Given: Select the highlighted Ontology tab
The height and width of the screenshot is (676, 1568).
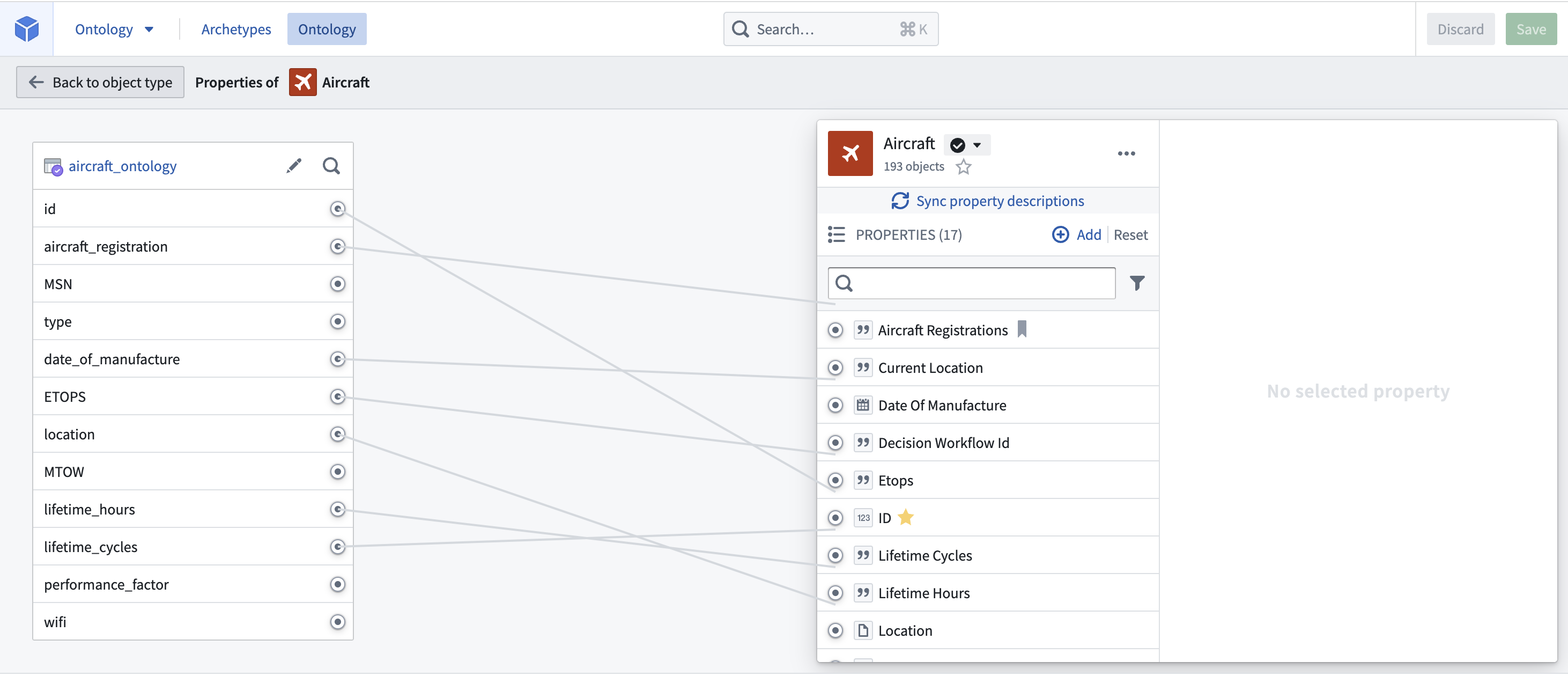Looking at the screenshot, I should (327, 29).
